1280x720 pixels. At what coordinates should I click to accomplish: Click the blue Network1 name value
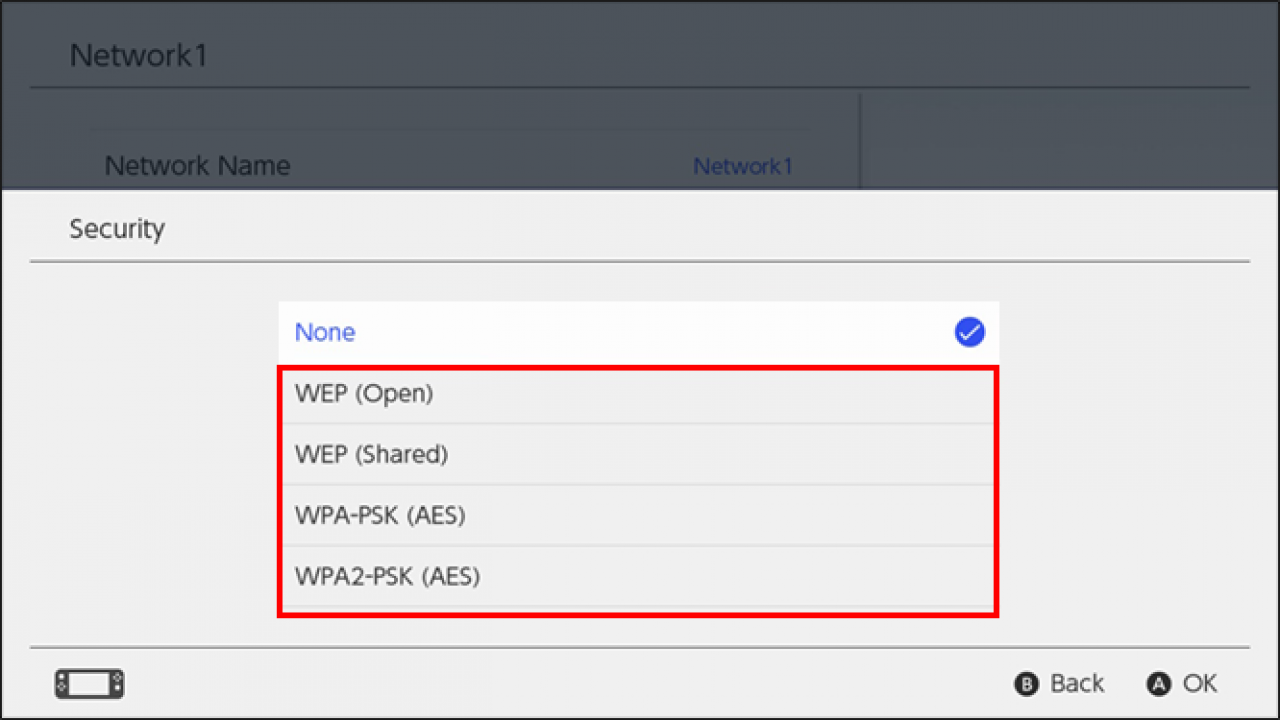(x=743, y=167)
